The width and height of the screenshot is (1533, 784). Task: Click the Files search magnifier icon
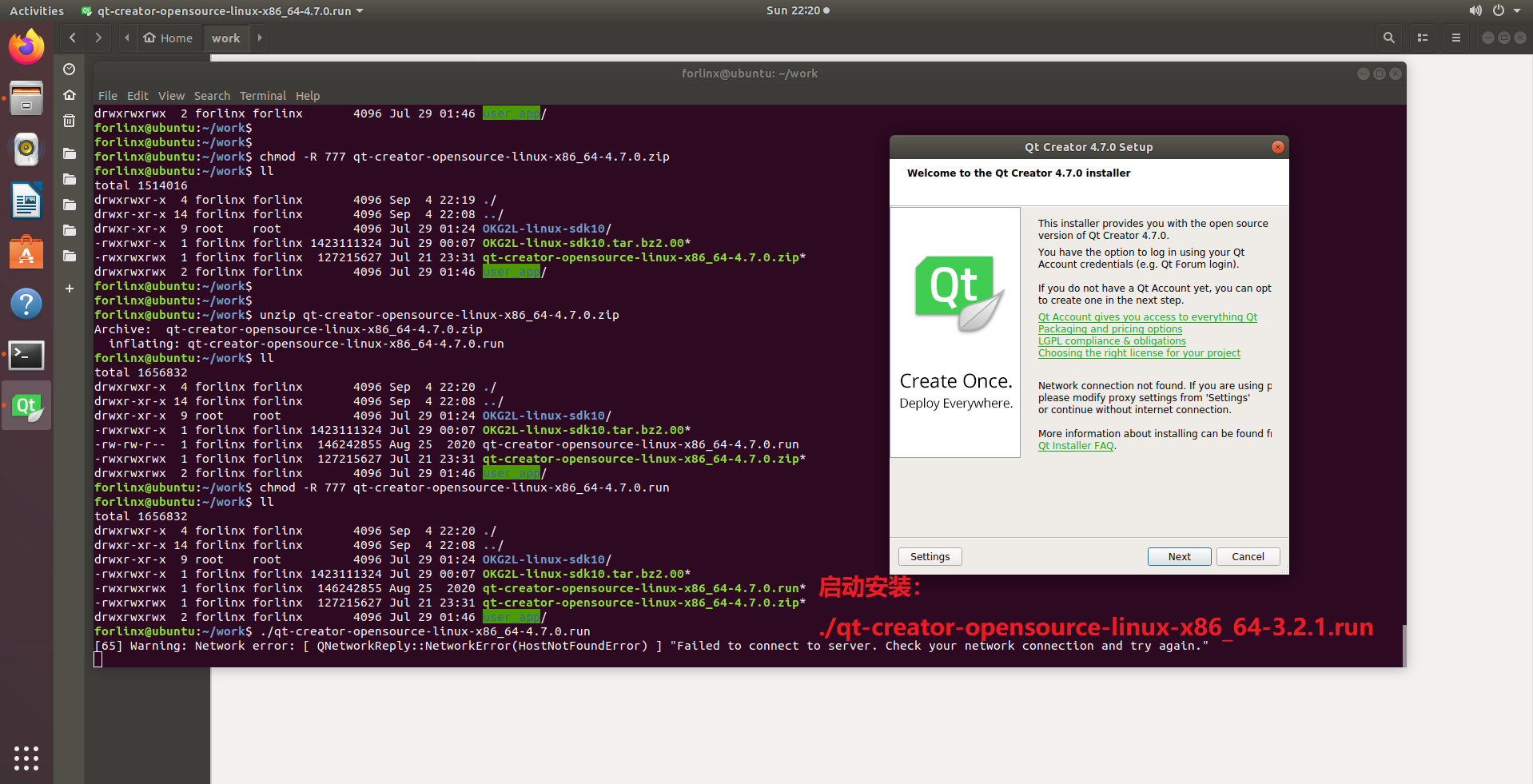(1389, 38)
